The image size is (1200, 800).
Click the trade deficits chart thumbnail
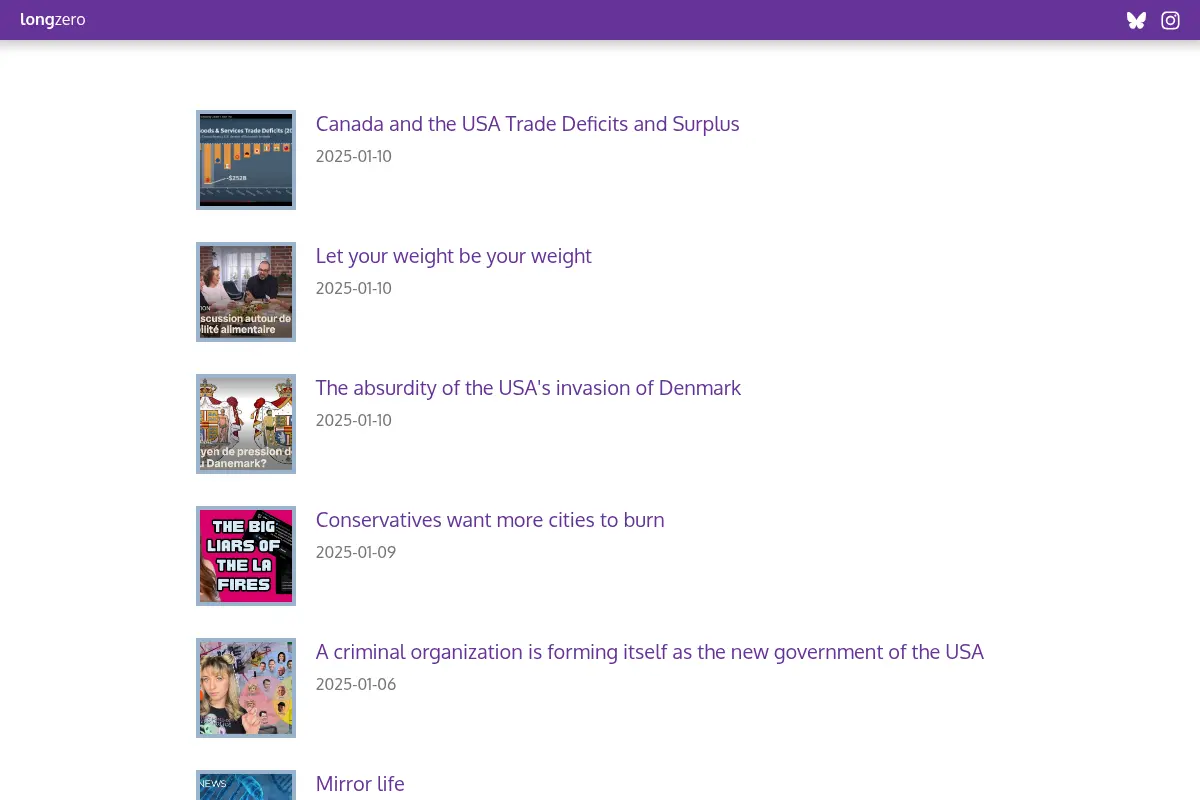click(246, 160)
